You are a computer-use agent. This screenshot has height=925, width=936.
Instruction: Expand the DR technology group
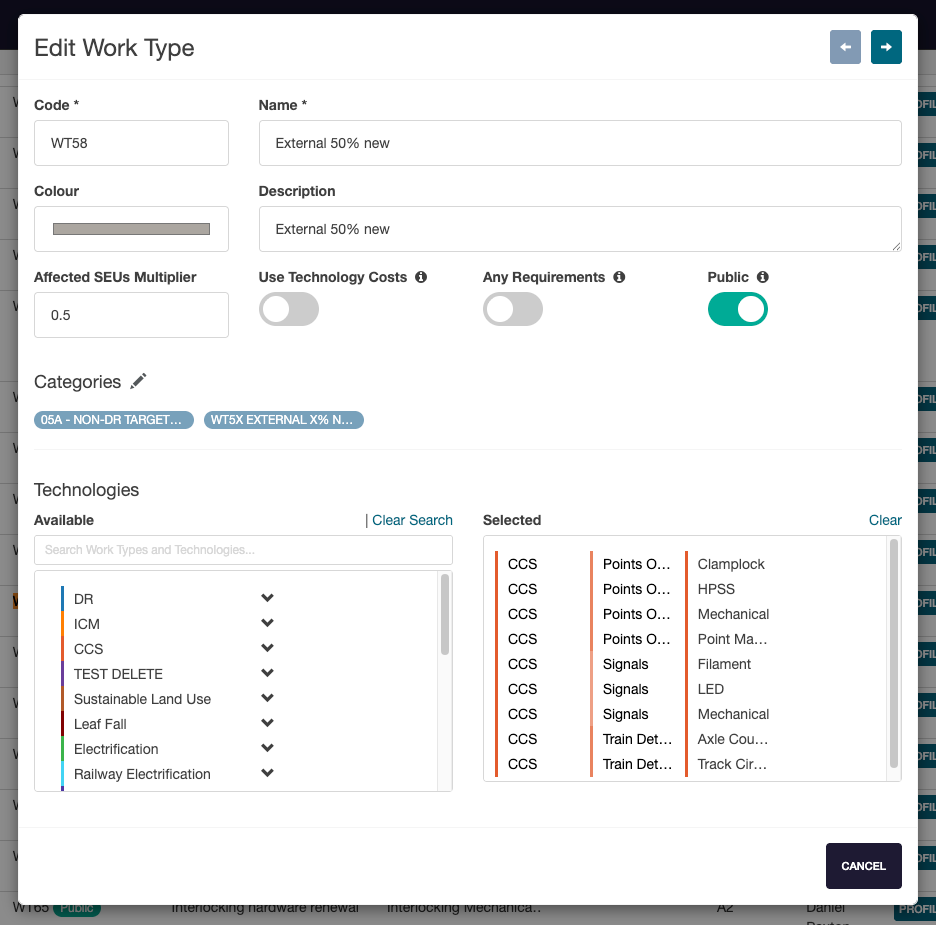pyautogui.click(x=267, y=598)
